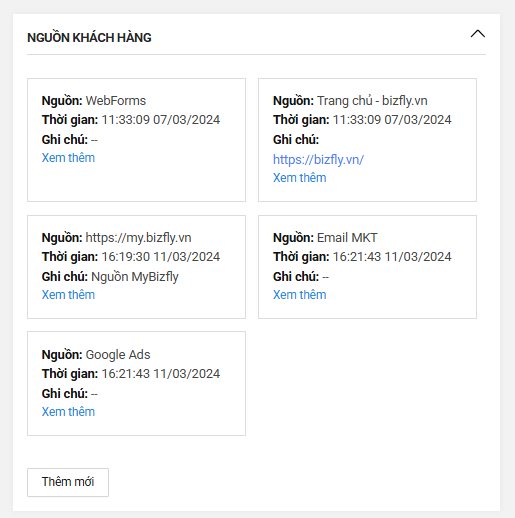Select the Trang chủ - bizfly.vn source card
The height and width of the screenshot is (518, 515).
tap(367, 140)
